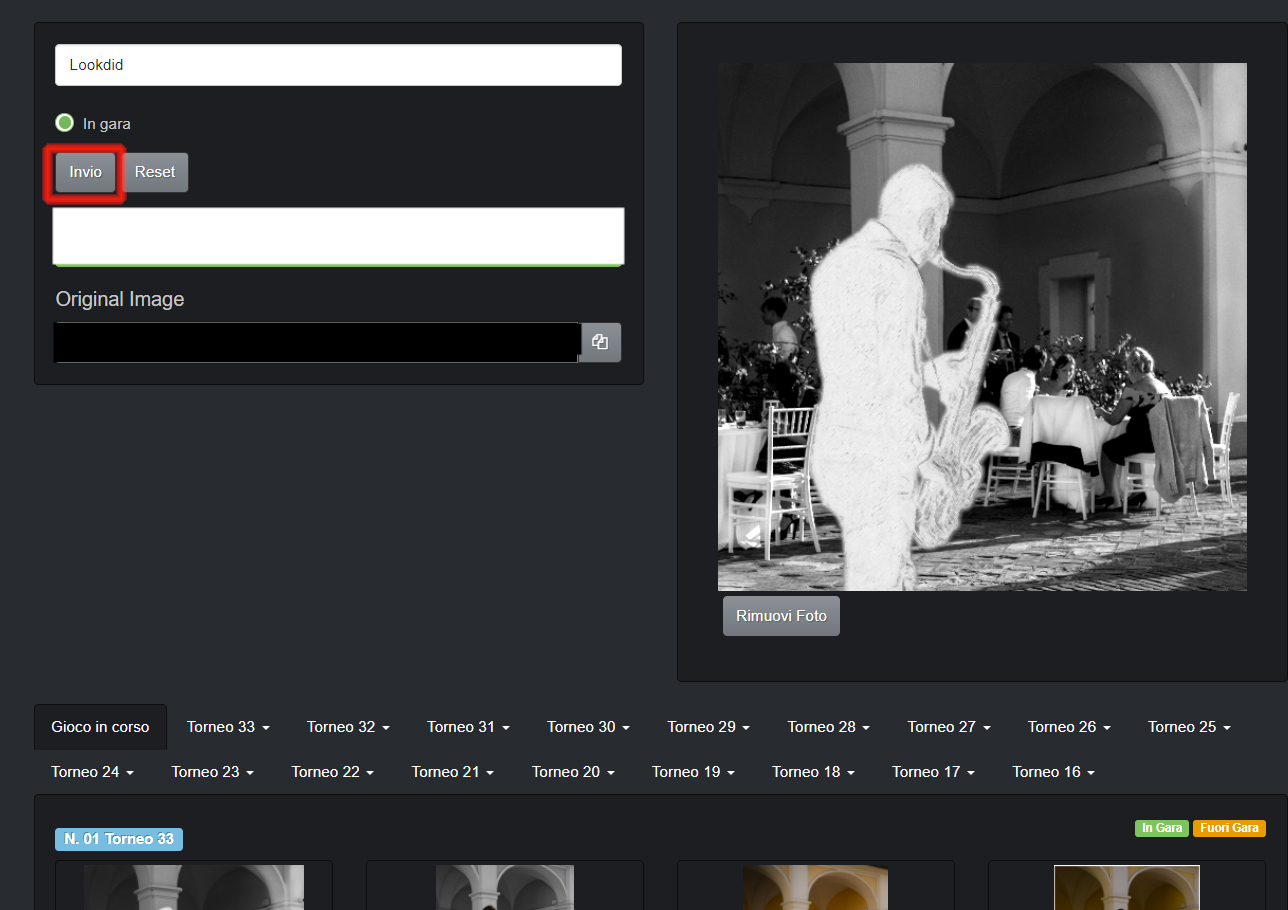The width and height of the screenshot is (1288, 910).
Task: Select the In gara radio button
Action: pos(65,123)
